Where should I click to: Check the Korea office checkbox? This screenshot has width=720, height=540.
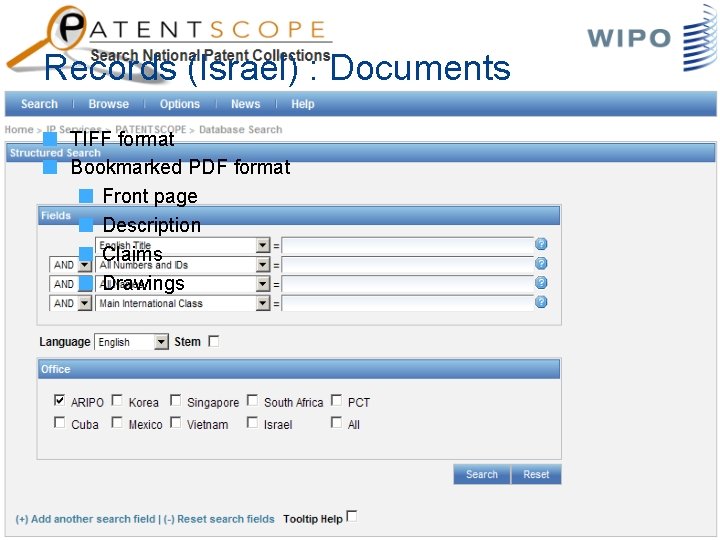117,400
